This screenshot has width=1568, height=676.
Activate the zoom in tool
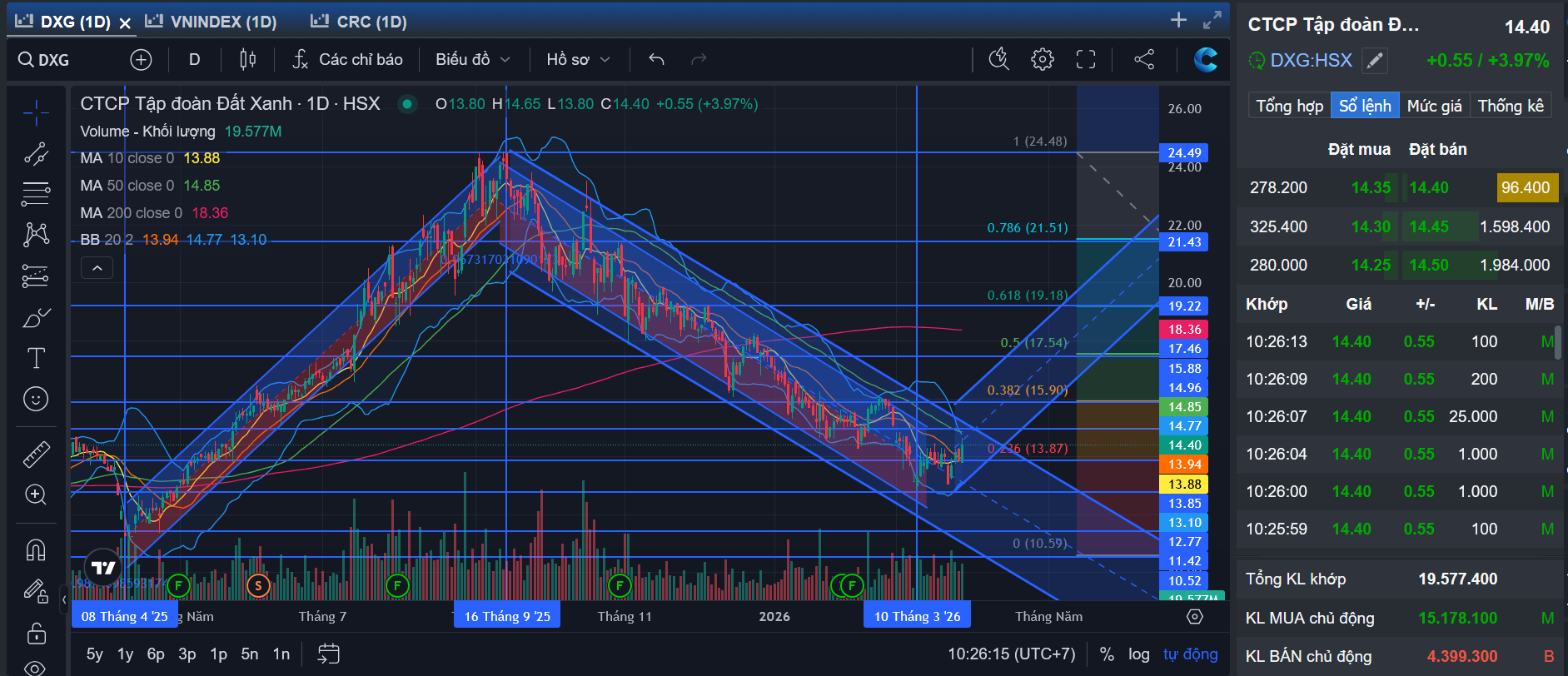click(x=36, y=495)
